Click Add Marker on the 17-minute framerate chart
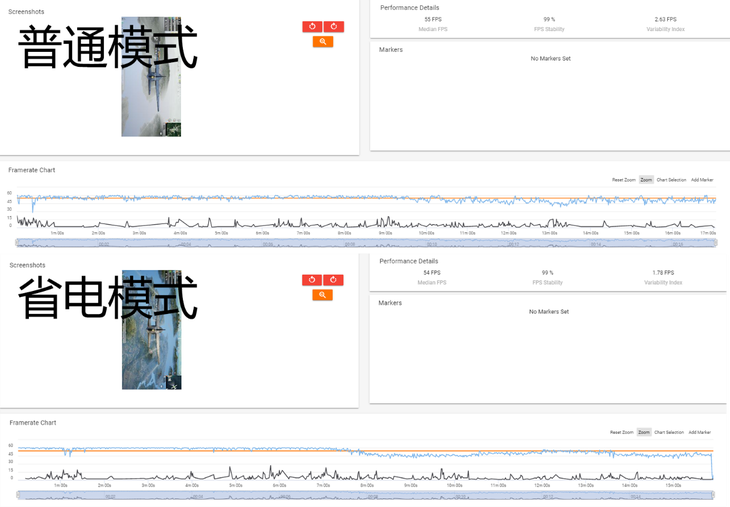This screenshot has height=507, width=730. (x=702, y=180)
